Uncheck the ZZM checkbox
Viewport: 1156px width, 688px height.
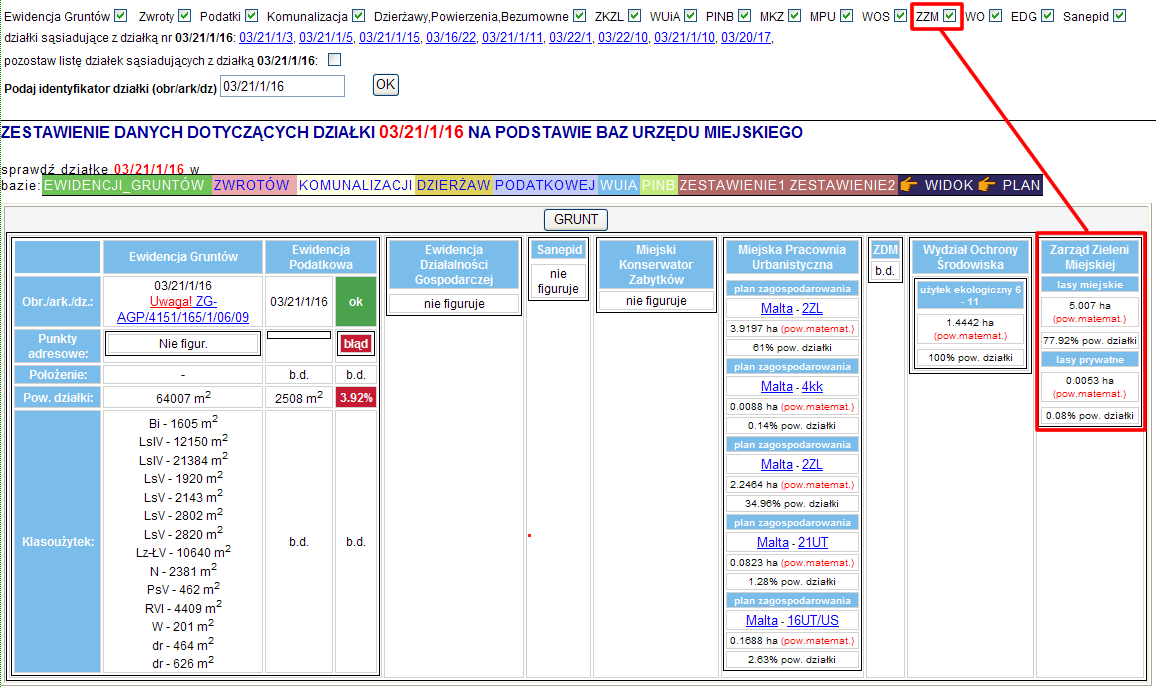[x=949, y=16]
